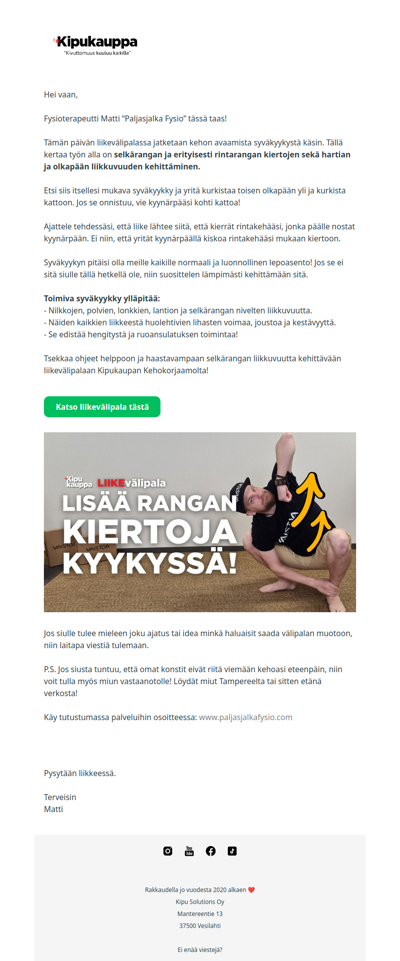The image size is (400, 961).
Task: Click the 'Kivuttomuus kuuluu kaikille' tagline
Action: point(98,54)
